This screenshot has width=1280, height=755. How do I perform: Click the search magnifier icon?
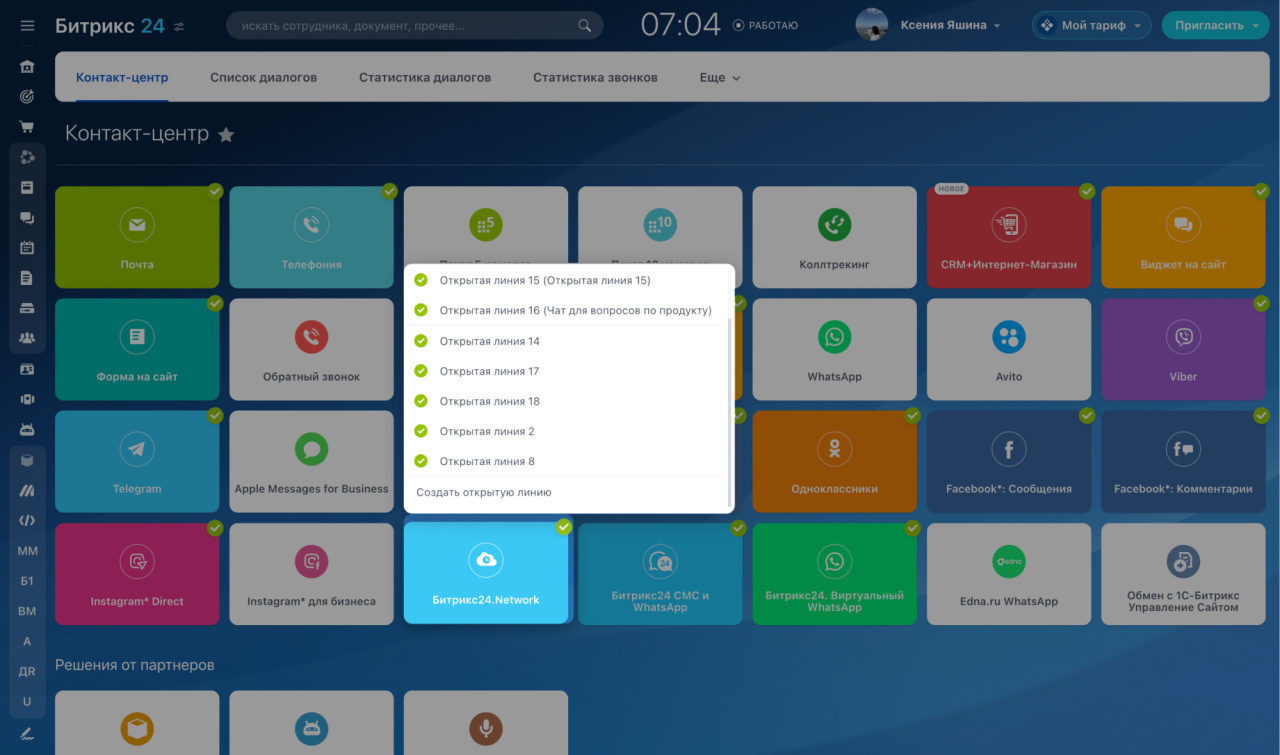(585, 25)
